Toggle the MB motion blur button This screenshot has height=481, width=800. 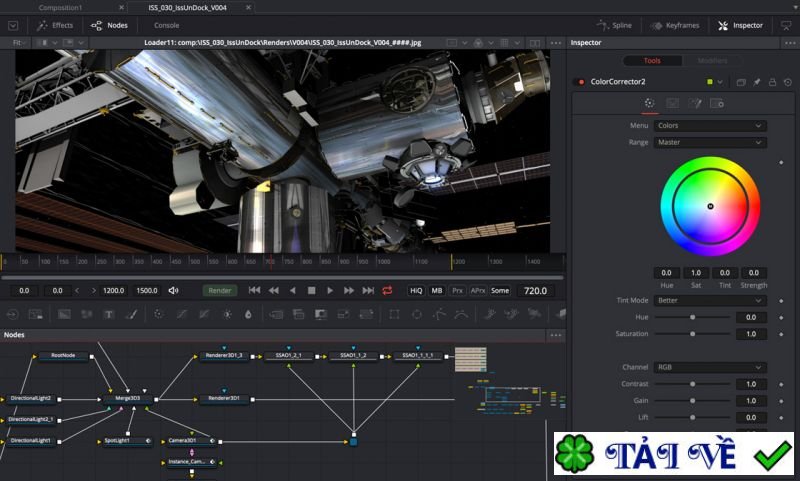coord(437,290)
